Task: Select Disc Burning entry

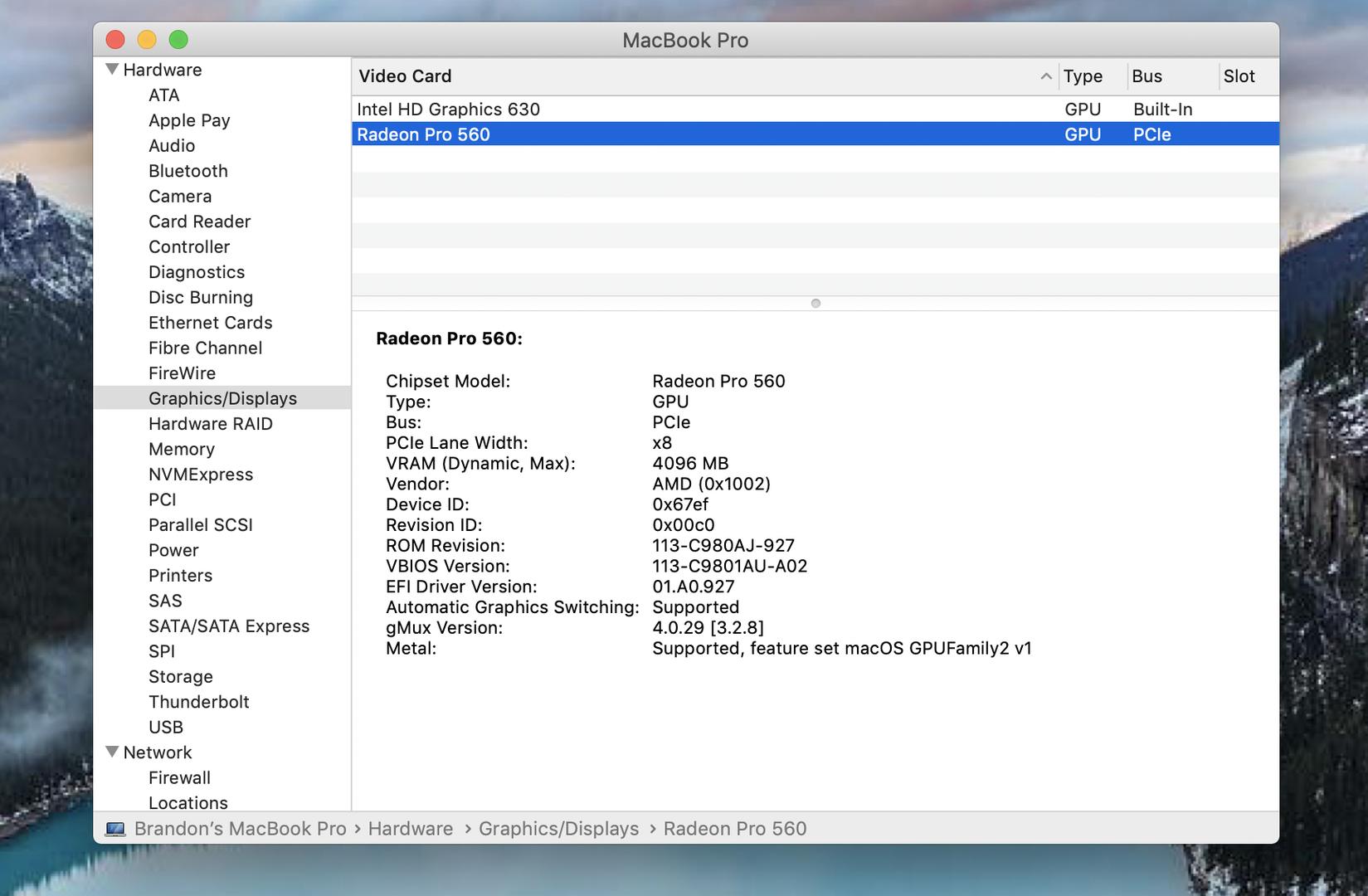Action: [x=201, y=298]
